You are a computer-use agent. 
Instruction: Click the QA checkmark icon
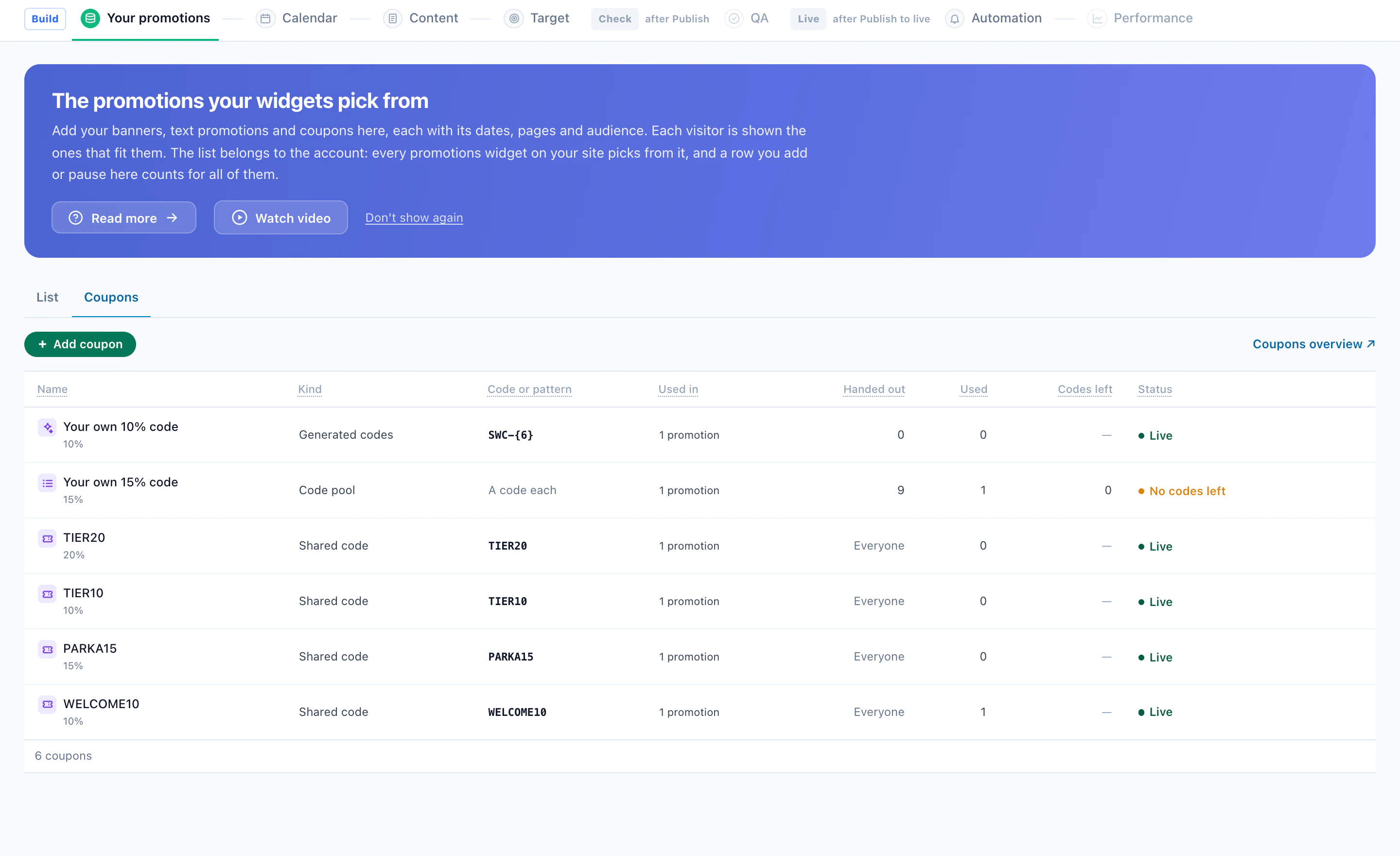734,18
